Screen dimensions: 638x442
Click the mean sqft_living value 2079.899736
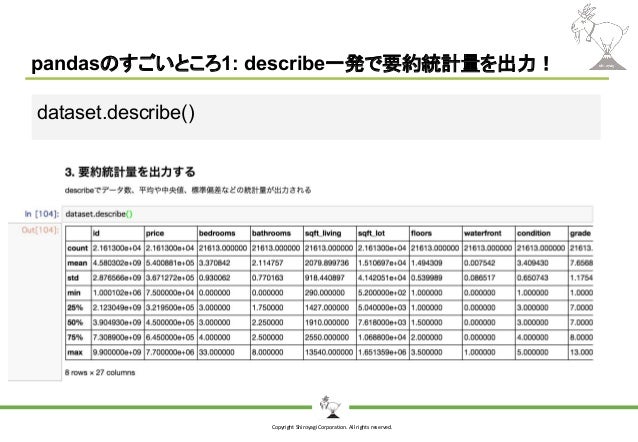(x=327, y=263)
